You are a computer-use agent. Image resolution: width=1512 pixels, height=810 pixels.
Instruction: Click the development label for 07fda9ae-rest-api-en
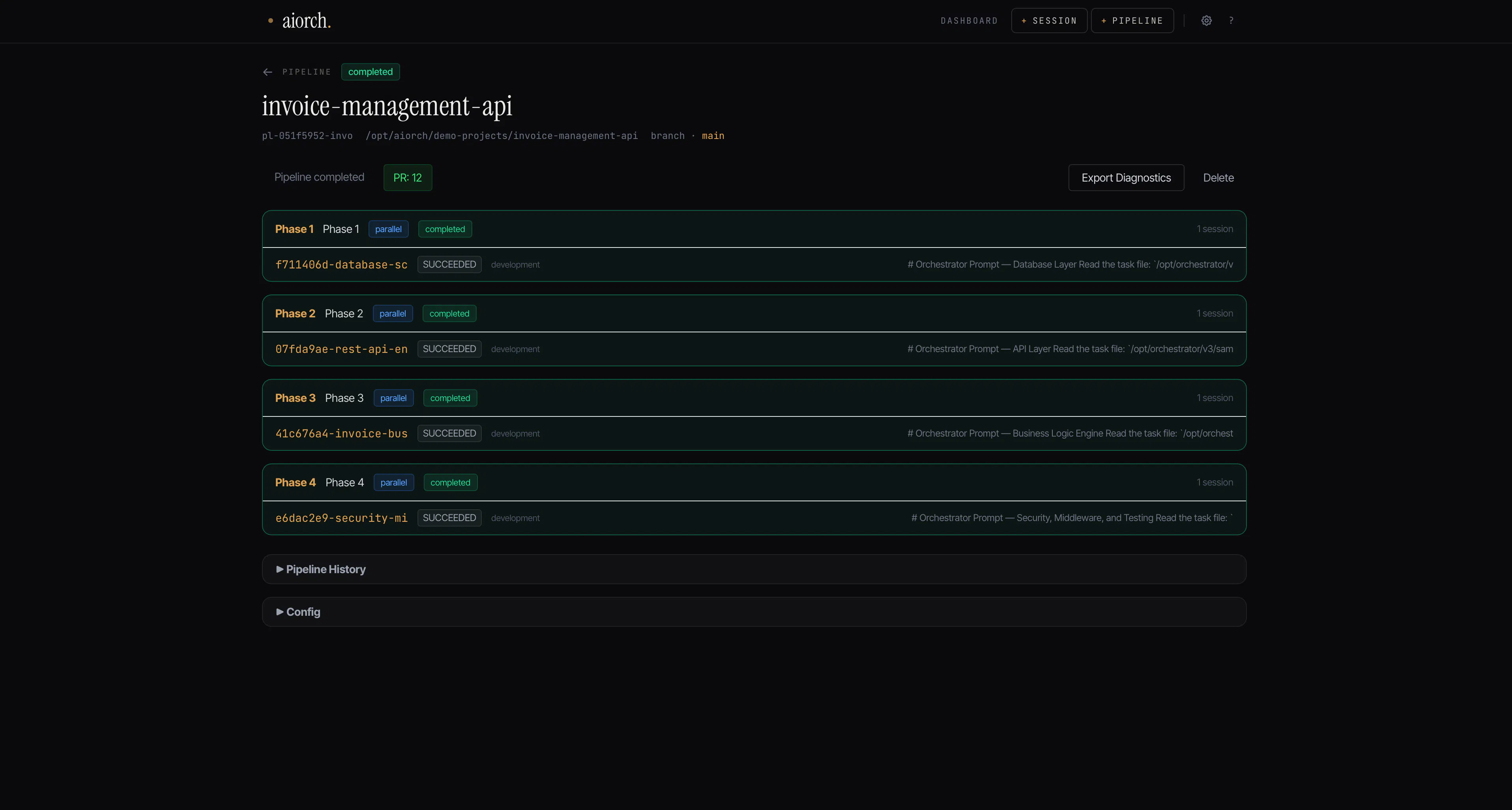[515, 349]
